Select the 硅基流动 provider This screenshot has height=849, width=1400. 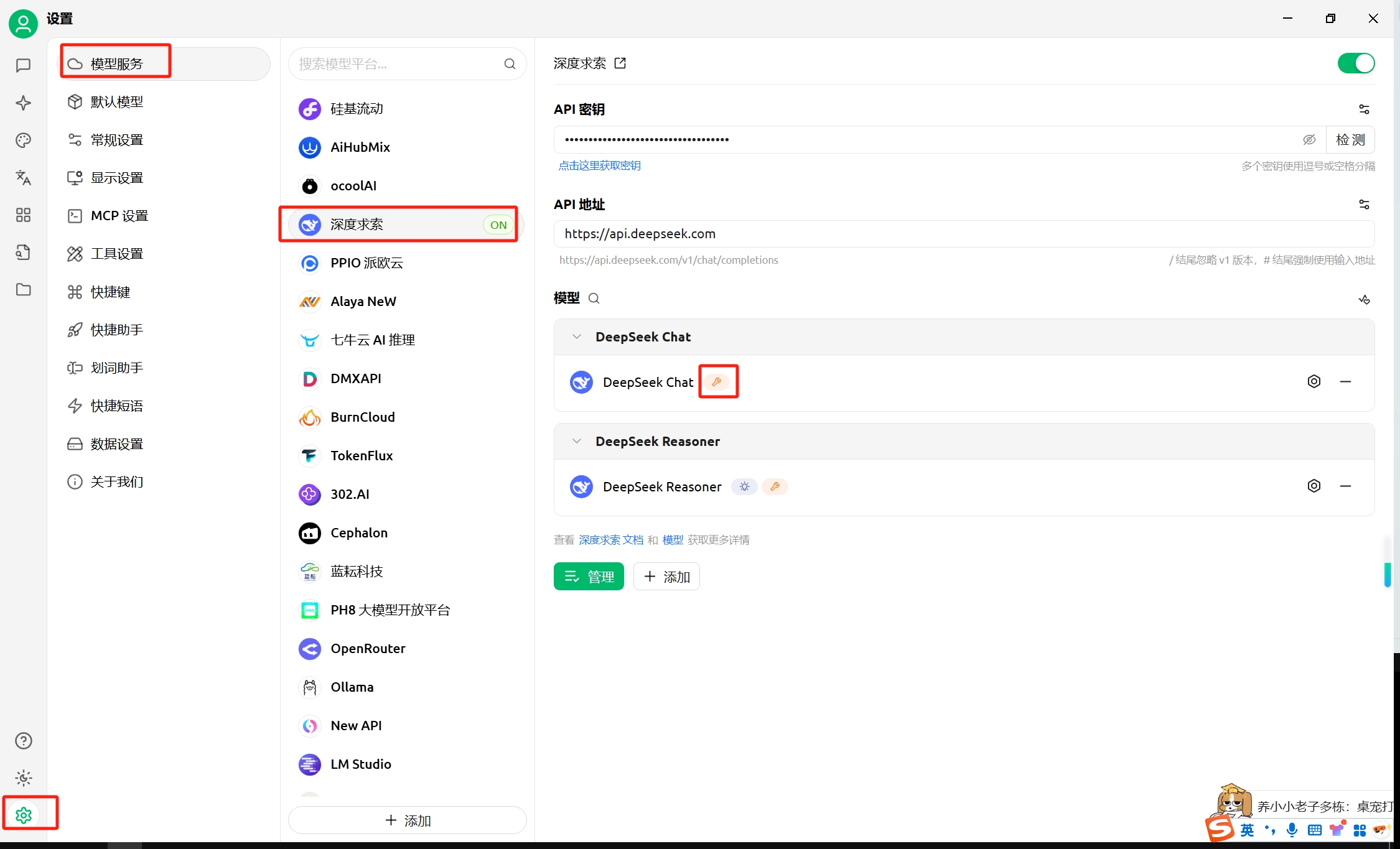(406, 109)
